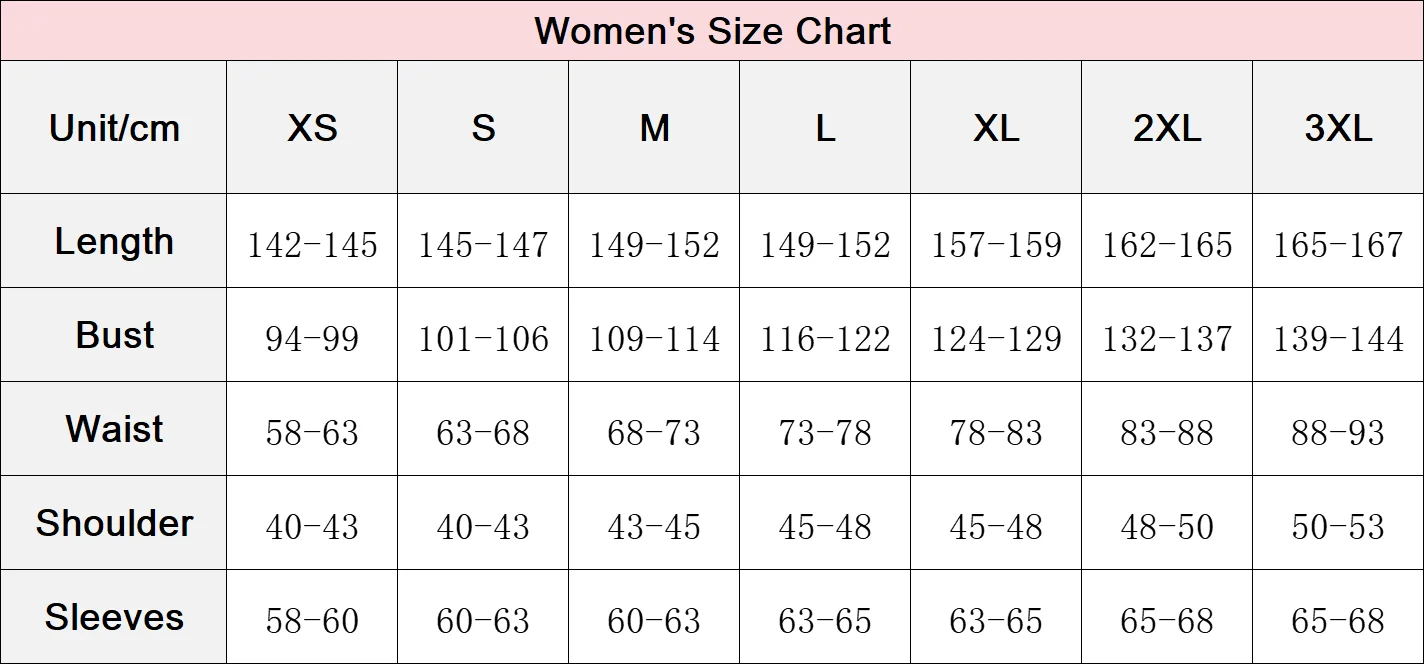Click the 3XL size column header
This screenshot has height=665, width=1425.
[x=1338, y=128]
